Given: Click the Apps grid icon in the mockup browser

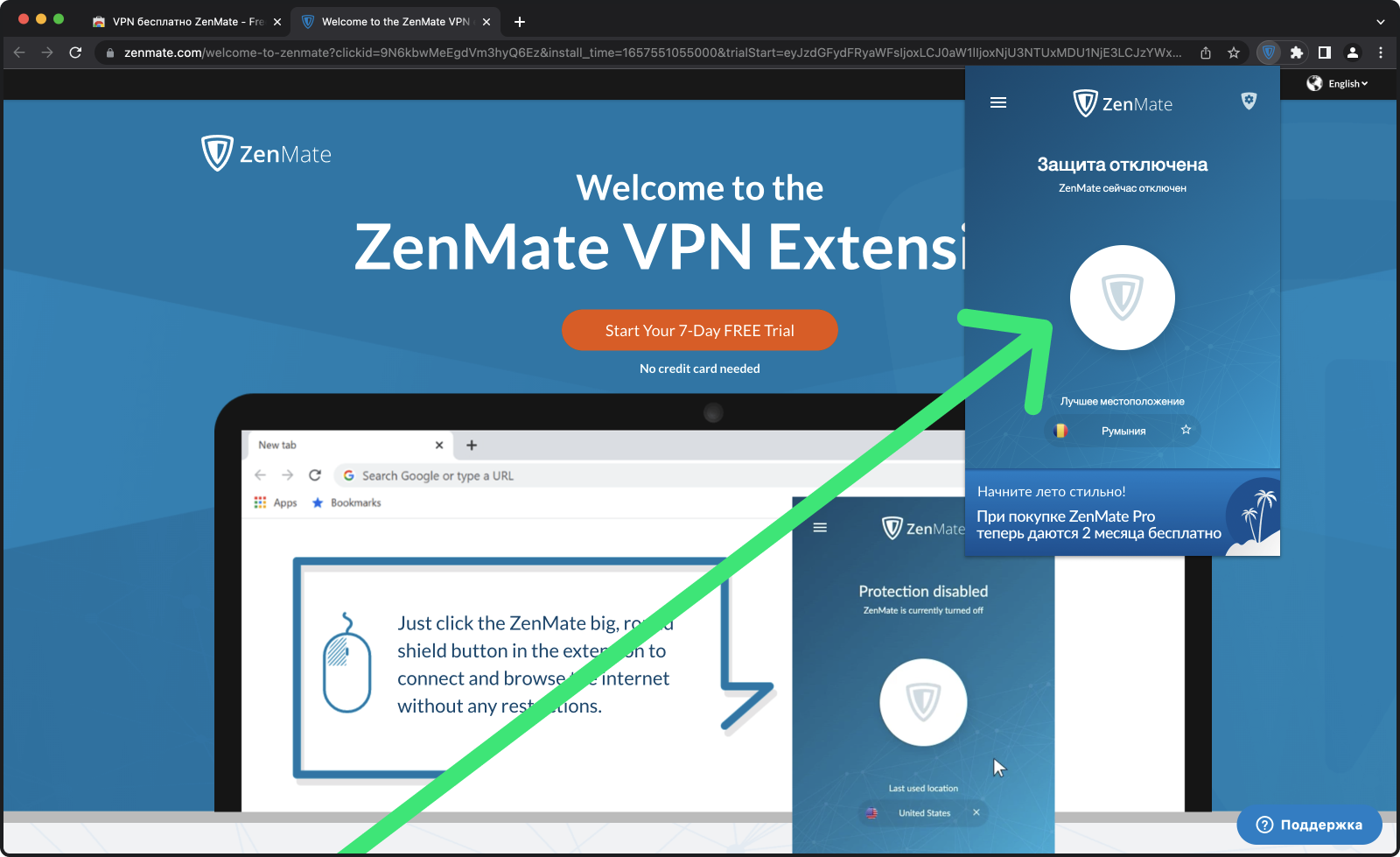Looking at the screenshot, I should tap(260, 502).
